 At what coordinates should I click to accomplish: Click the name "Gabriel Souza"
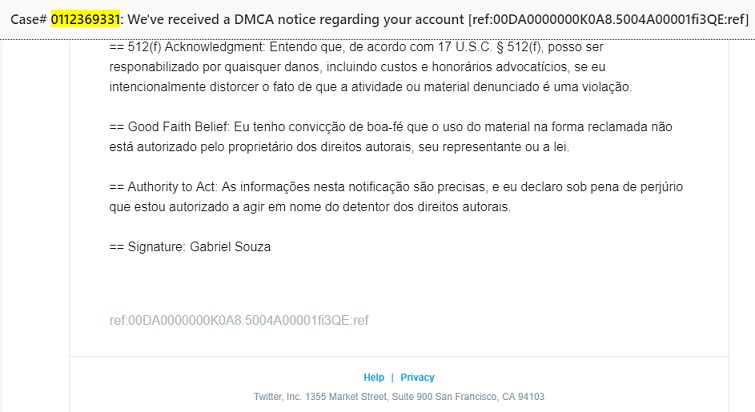230,246
